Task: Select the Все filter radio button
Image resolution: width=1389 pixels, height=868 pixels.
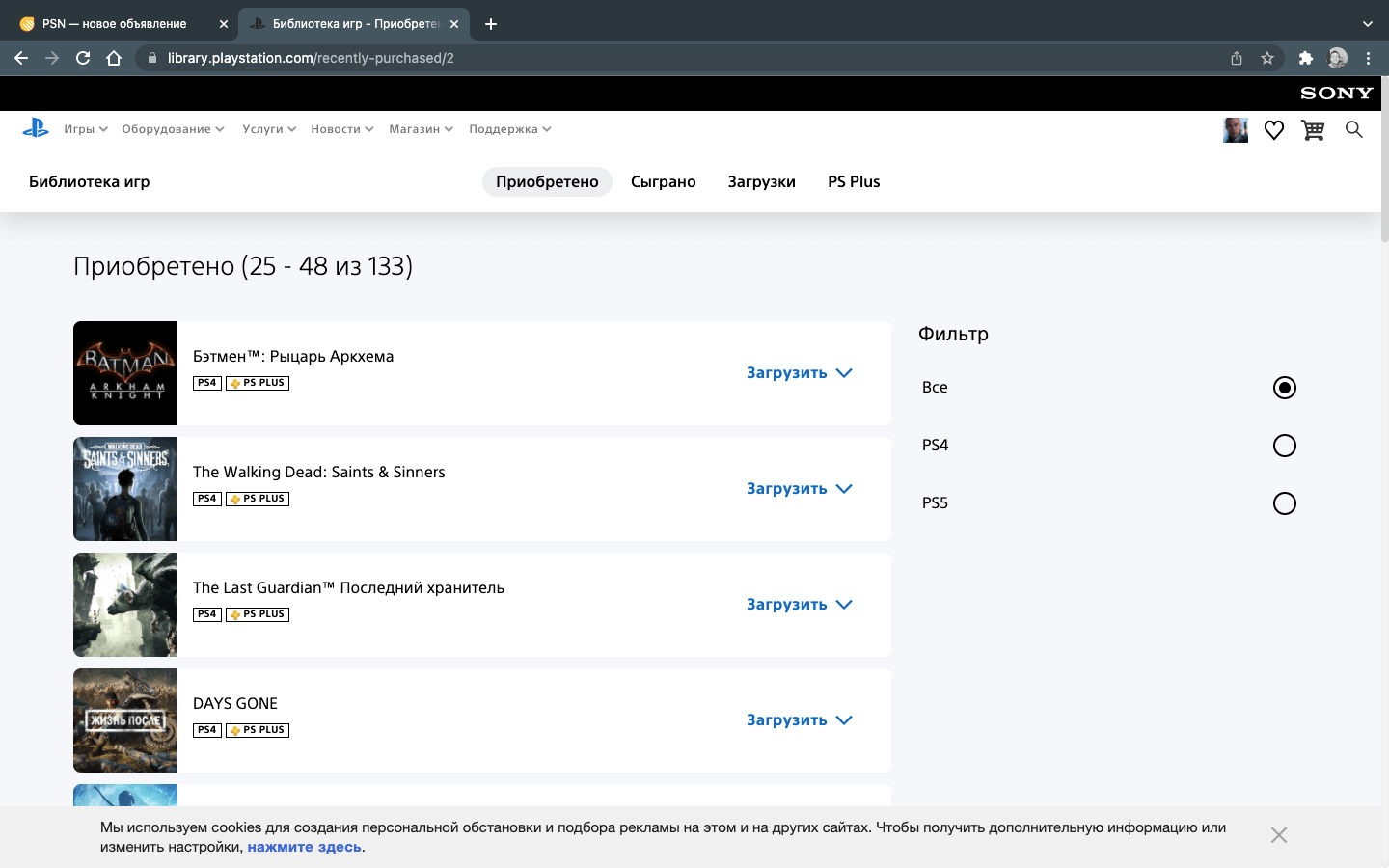Action: click(1285, 388)
